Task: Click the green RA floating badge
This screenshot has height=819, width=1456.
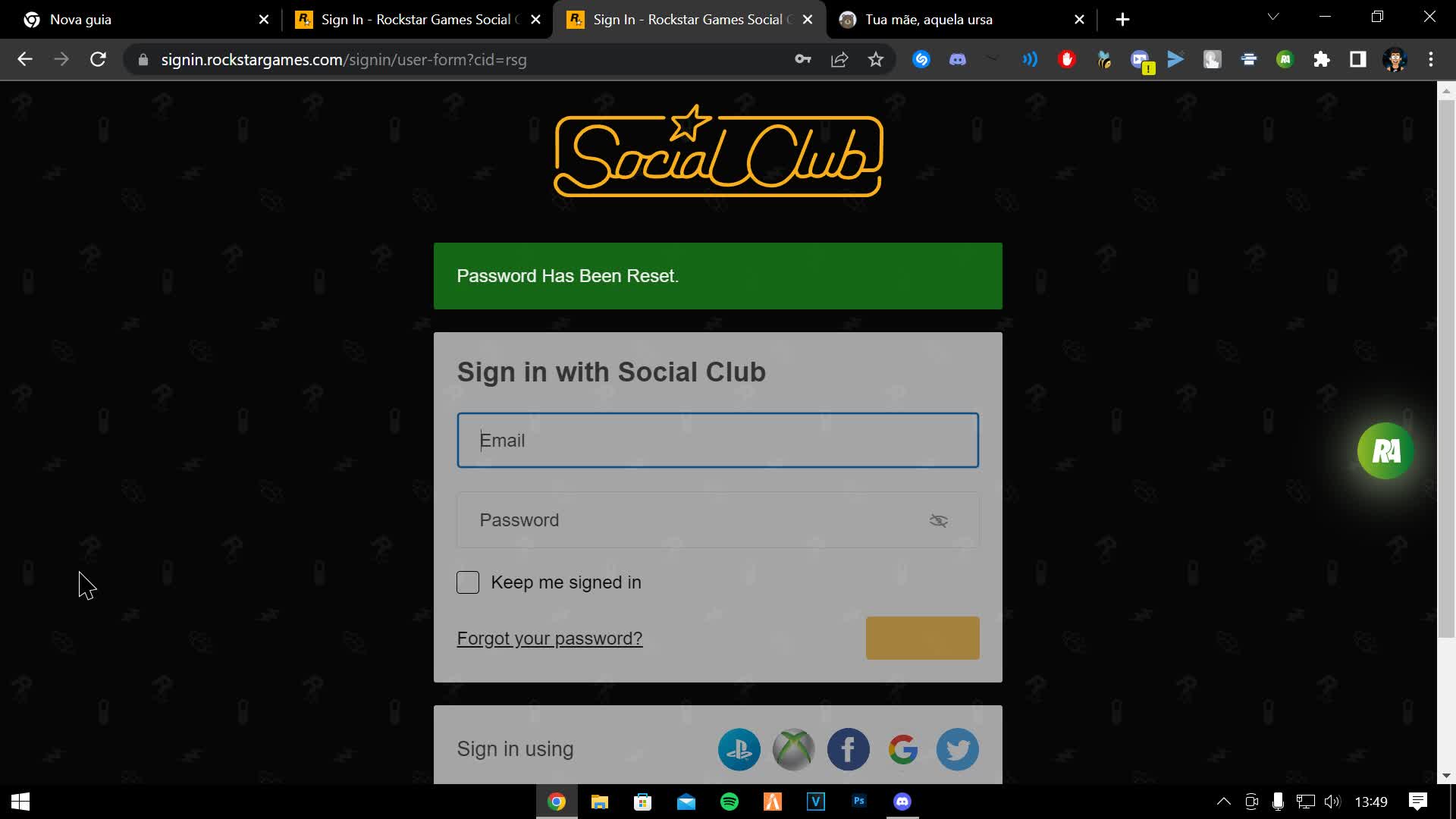Action: (x=1385, y=451)
